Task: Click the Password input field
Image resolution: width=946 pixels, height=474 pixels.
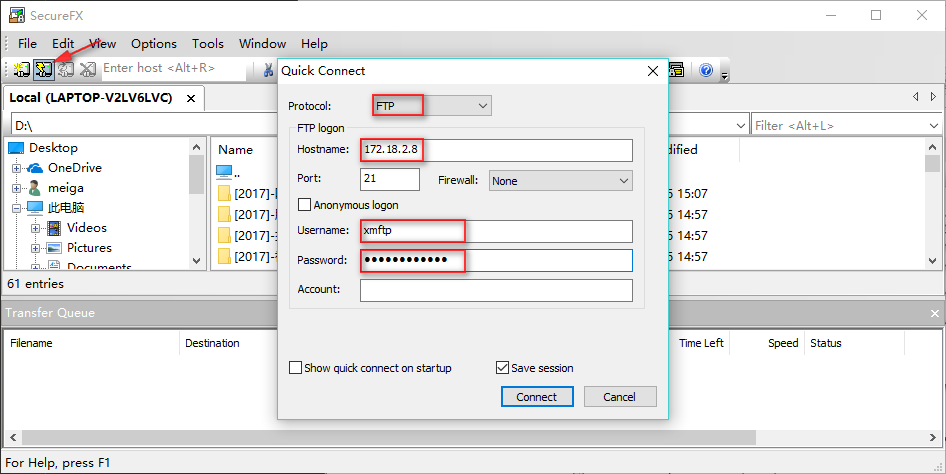Action: pos(497,261)
